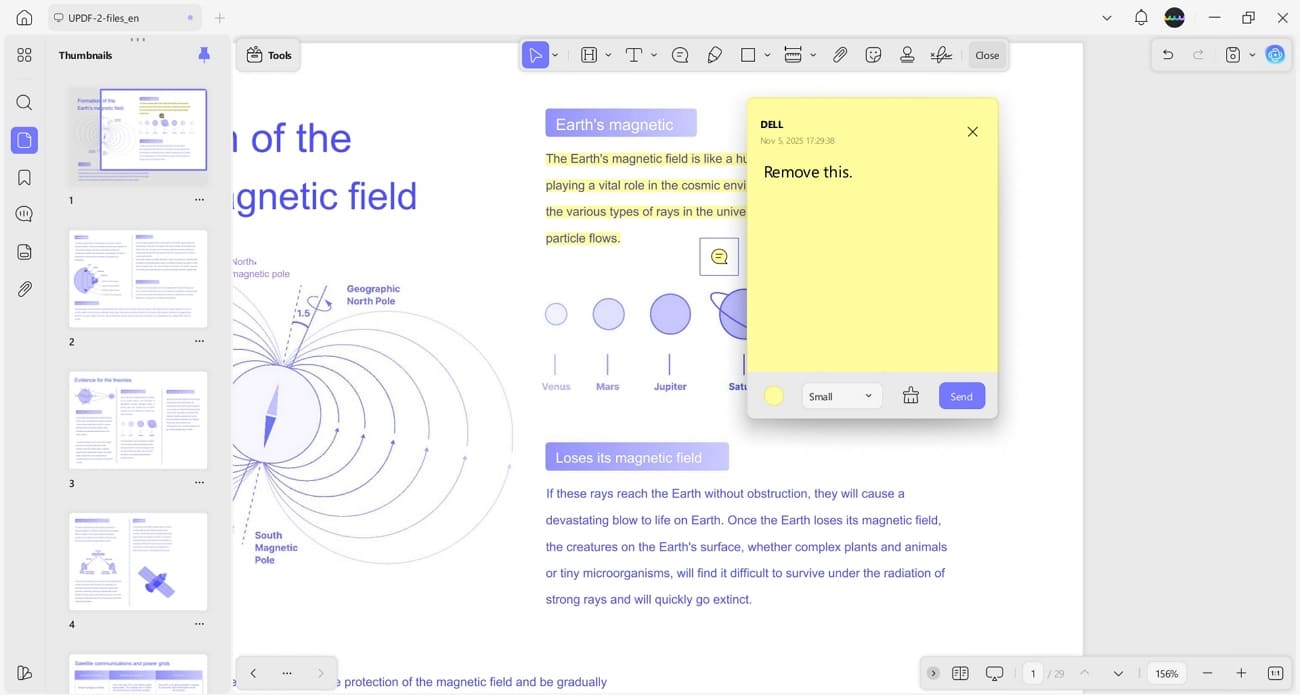Send the sticky note comment
The height and width of the screenshot is (695, 1300).
click(x=960, y=396)
